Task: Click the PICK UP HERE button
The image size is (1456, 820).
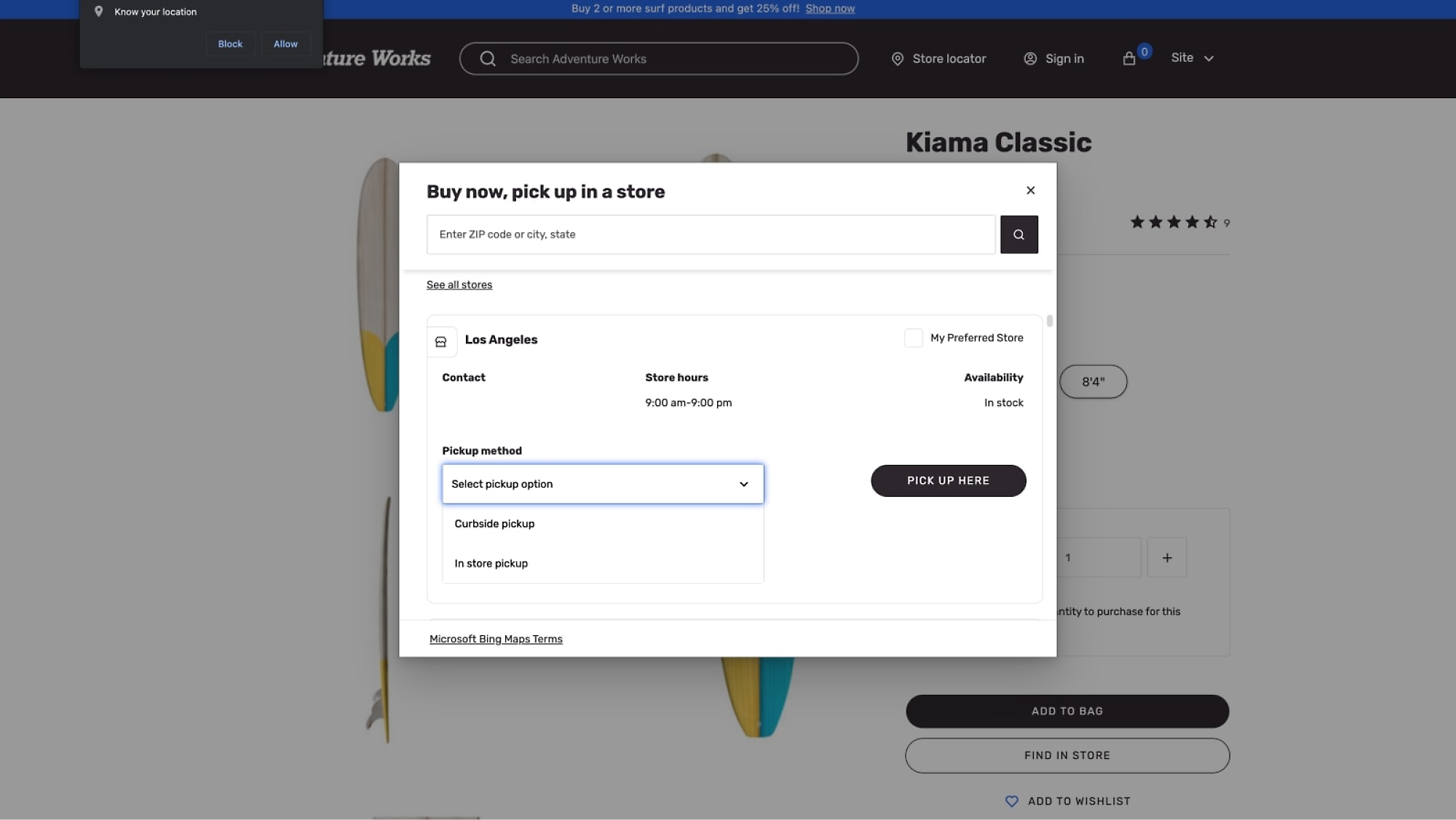Action: coord(948,480)
